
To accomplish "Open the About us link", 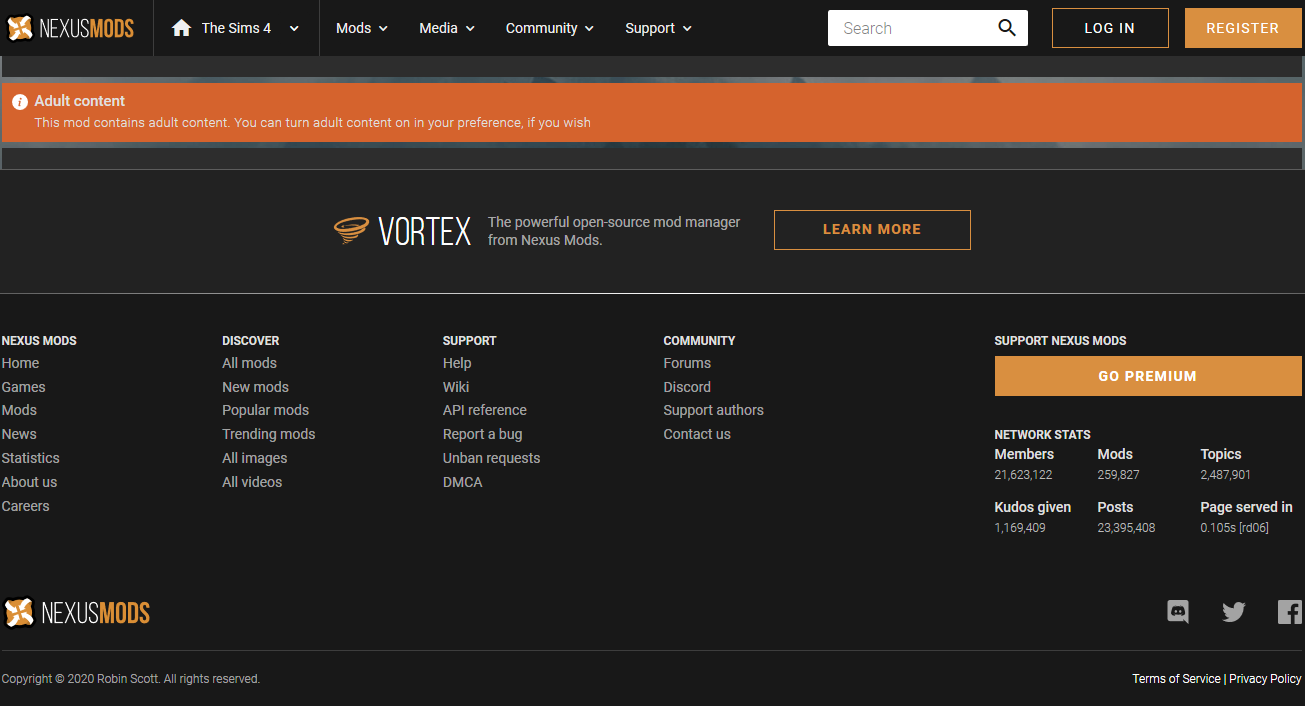I will 29,482.
